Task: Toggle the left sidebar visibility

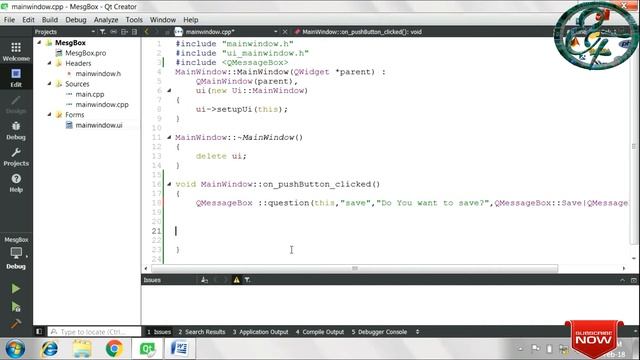Action: 39,331
